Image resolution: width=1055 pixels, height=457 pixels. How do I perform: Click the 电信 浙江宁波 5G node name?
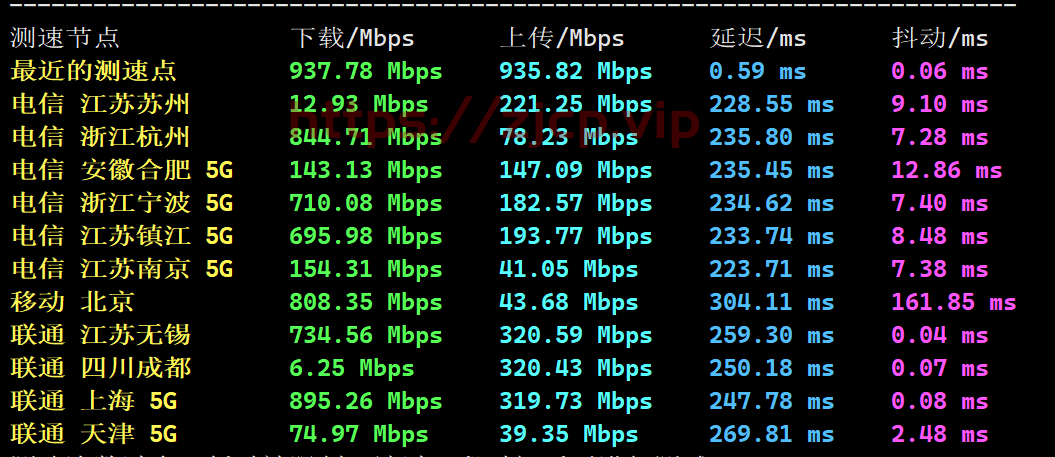[122, 203]
